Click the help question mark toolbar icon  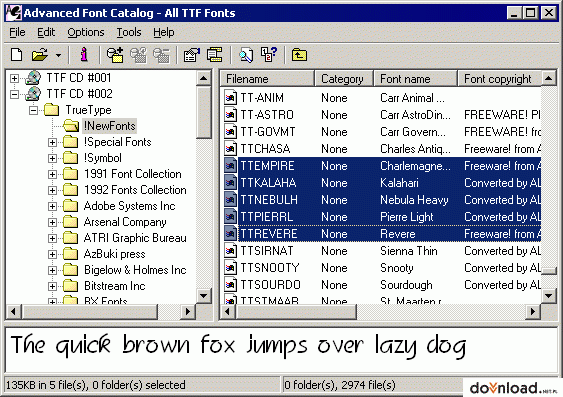[269, 55]
